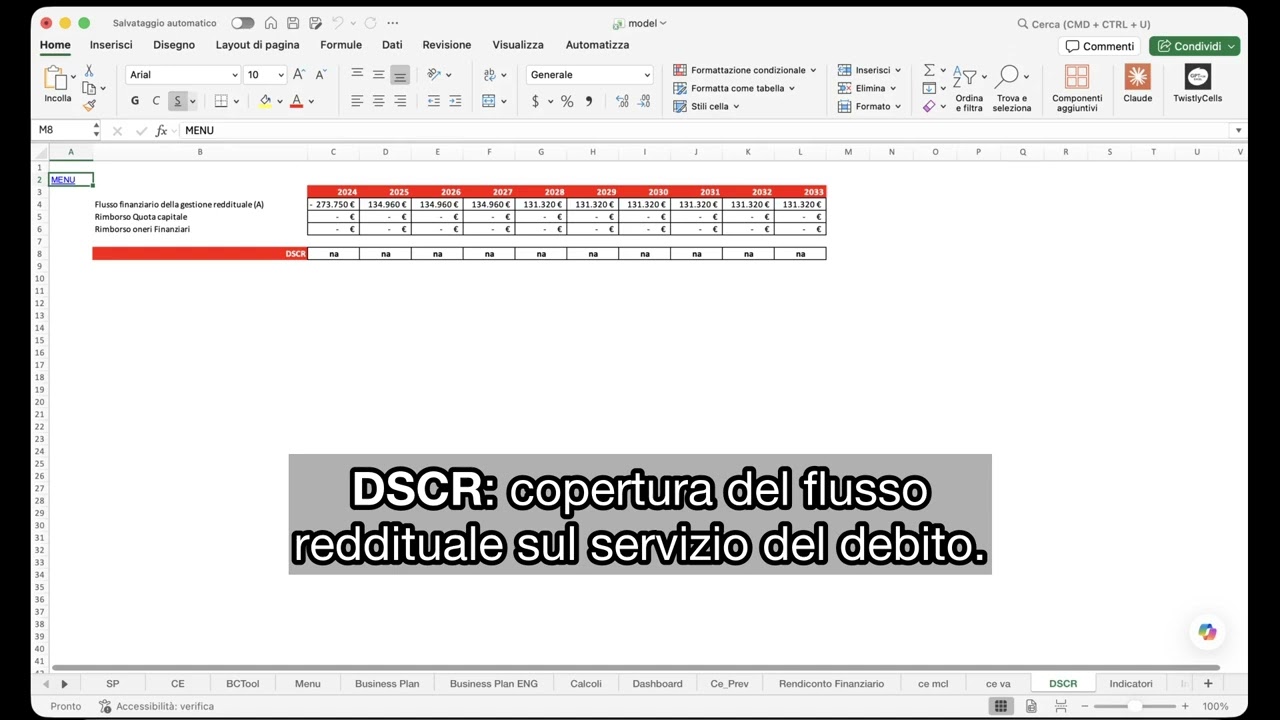Open the Rendiconto Finanziario sheet tab

coord(831,684)
